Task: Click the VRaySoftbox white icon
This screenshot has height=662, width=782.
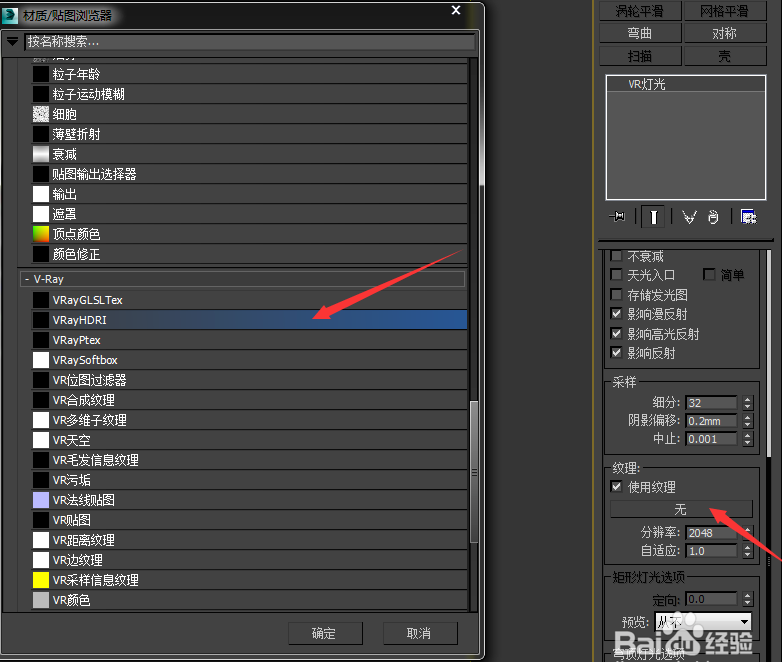Action: point(41,360)
